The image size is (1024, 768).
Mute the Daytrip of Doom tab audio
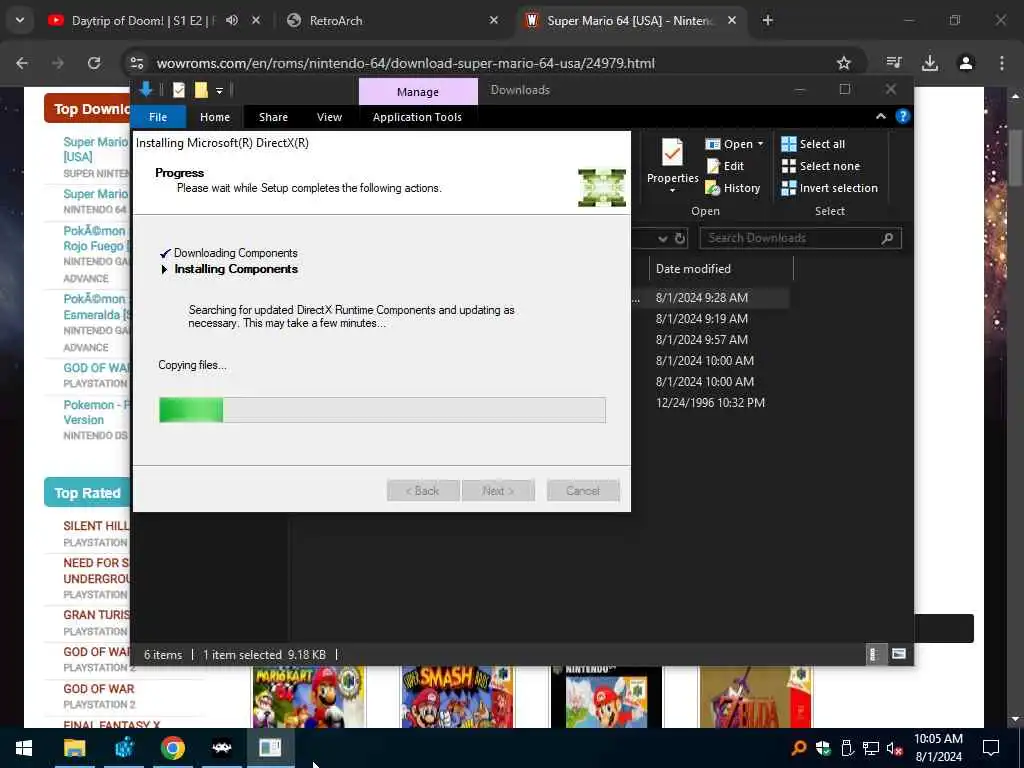(x=232, y=20)
